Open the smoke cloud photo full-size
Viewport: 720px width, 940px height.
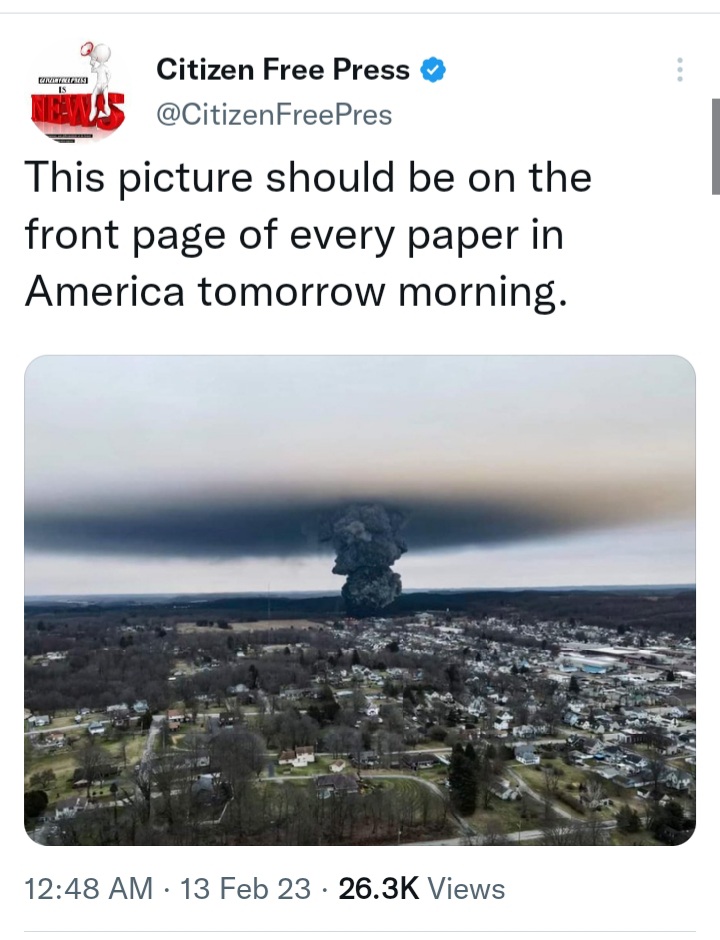(x=360, y=600)
